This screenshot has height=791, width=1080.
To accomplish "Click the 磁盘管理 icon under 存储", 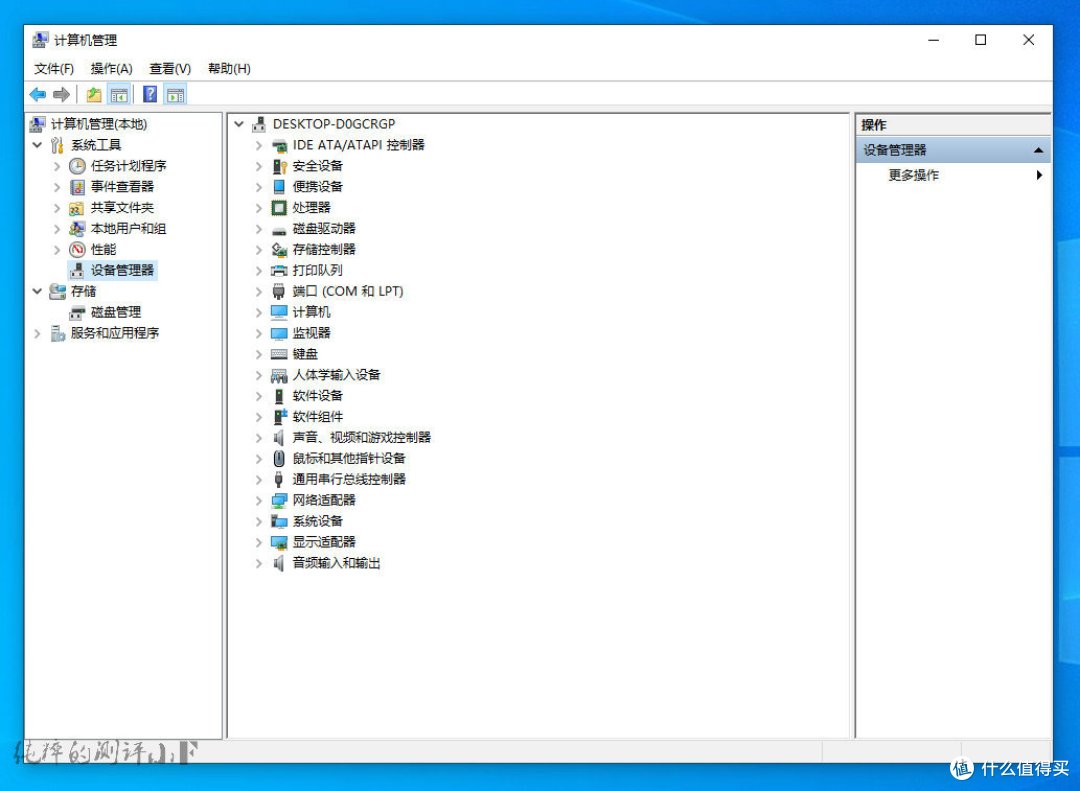I will [76, 312].
